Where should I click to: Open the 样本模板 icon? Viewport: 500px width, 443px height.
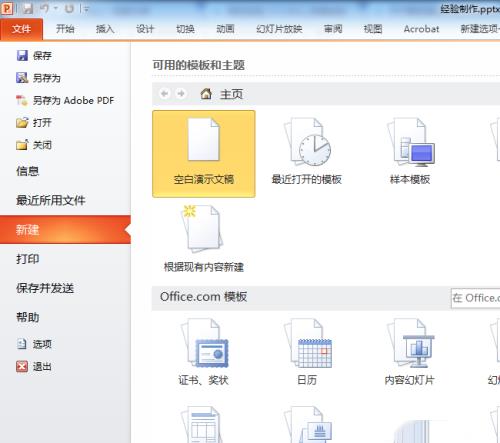(x=411, y=142)
